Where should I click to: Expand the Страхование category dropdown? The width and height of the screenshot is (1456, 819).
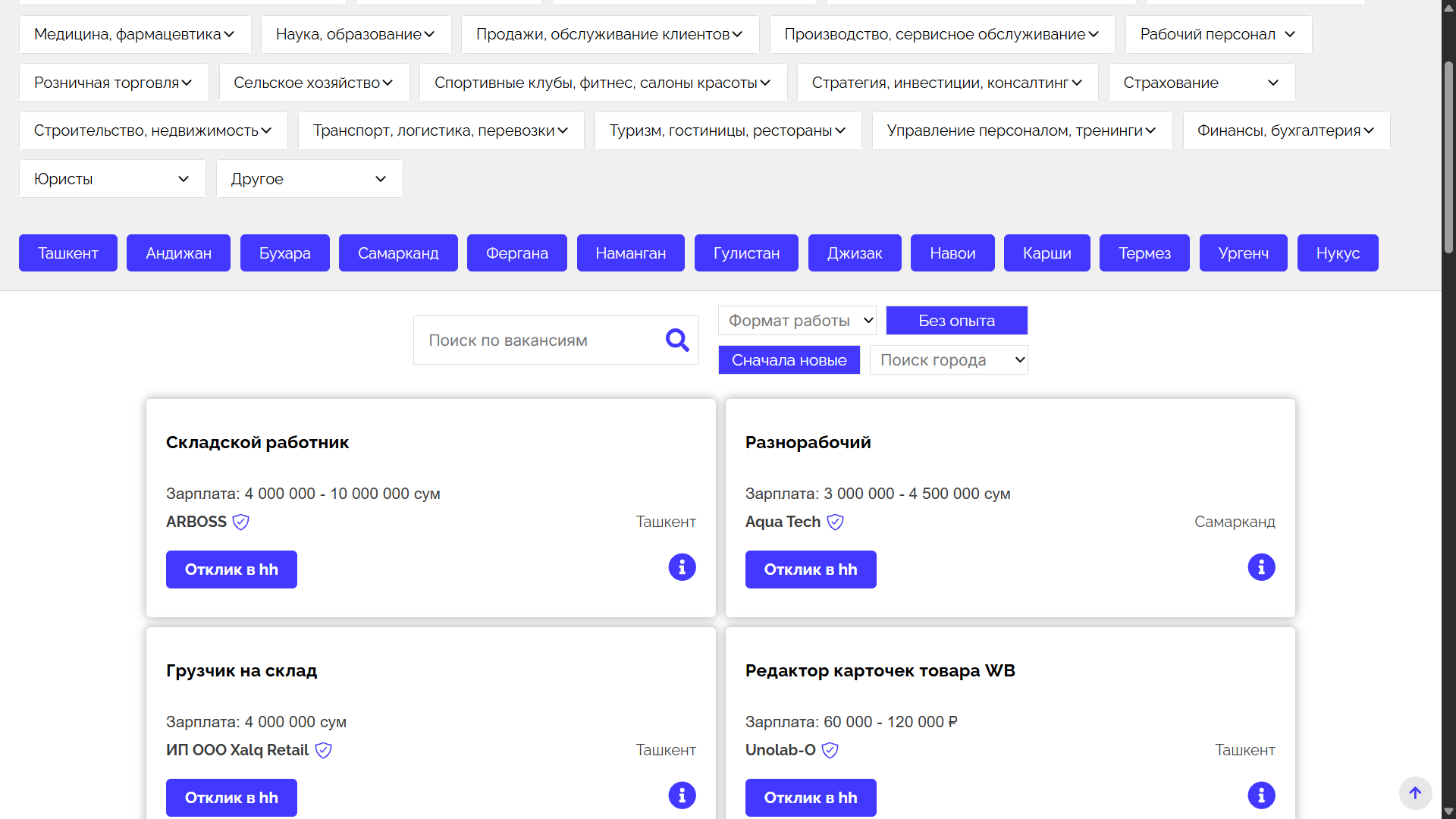pyautogui.click(x=1201, y=83)
